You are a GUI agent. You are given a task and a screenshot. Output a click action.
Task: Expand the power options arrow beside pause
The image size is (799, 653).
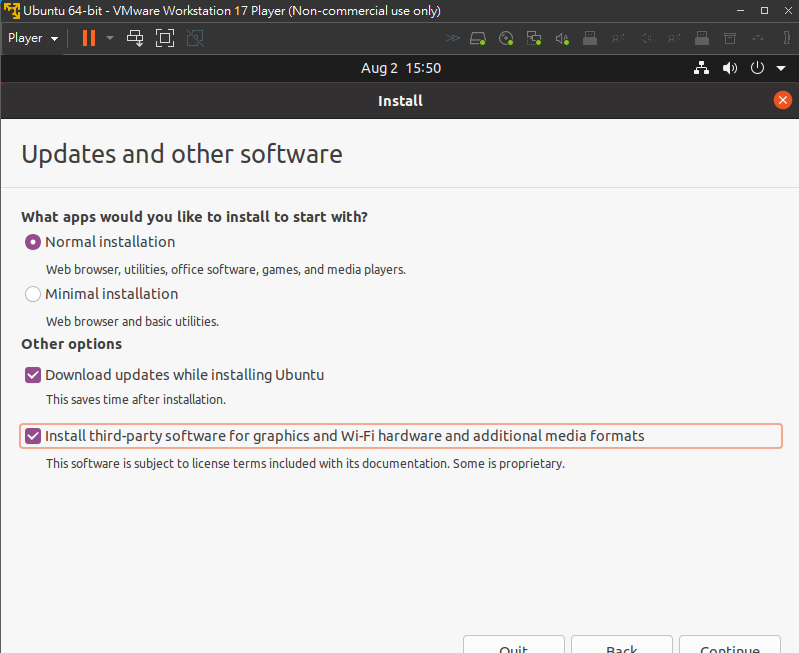(110, 38)
